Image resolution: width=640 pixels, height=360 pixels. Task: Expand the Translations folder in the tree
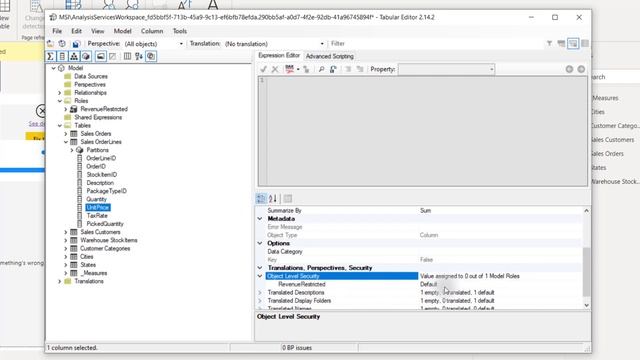[60, 281]
